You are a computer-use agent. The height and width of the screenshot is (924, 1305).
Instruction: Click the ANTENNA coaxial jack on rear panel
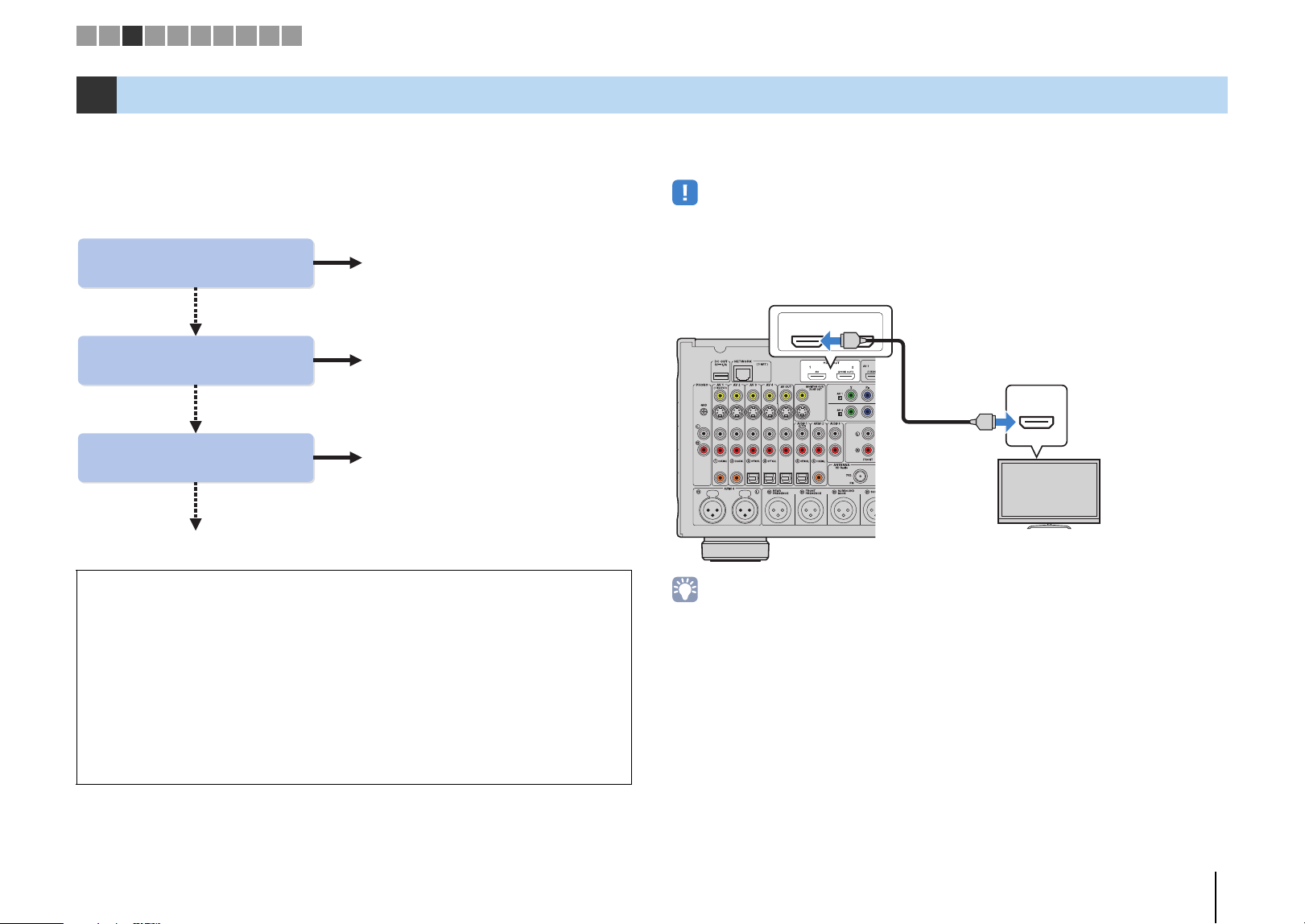[x=860, y=476]
